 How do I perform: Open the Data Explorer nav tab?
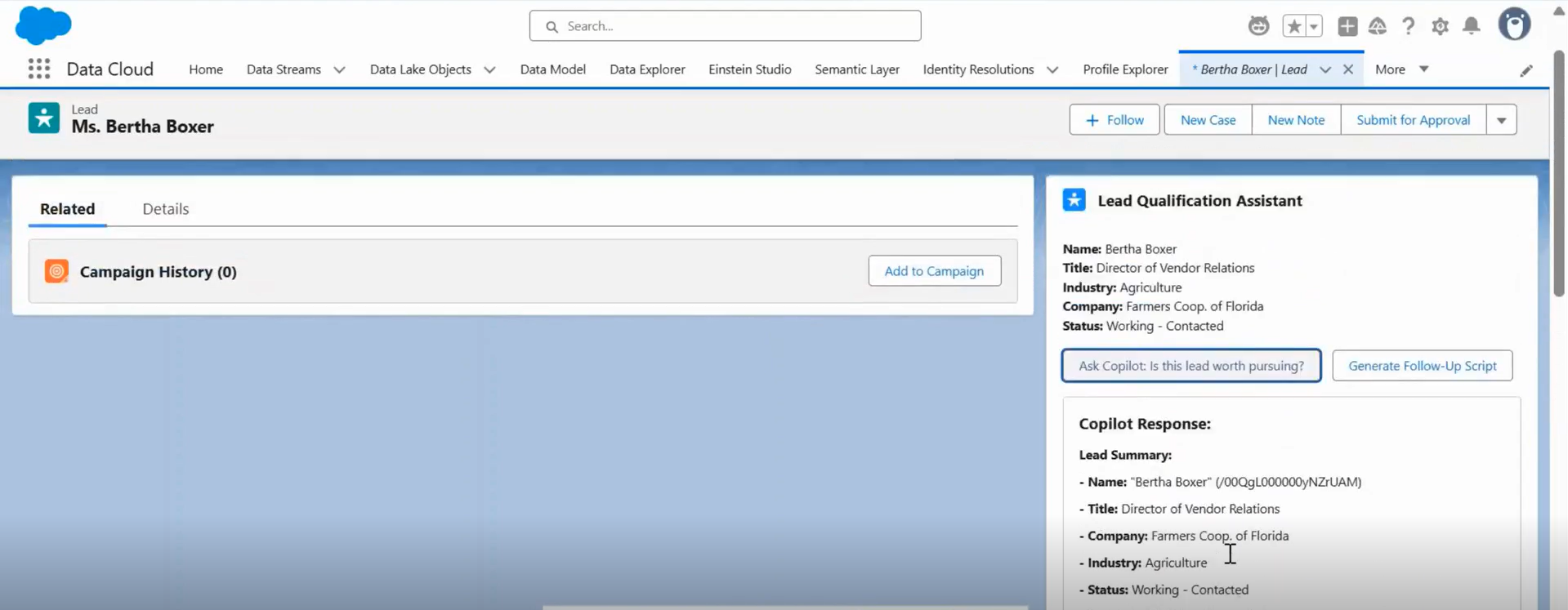(646, 69)
